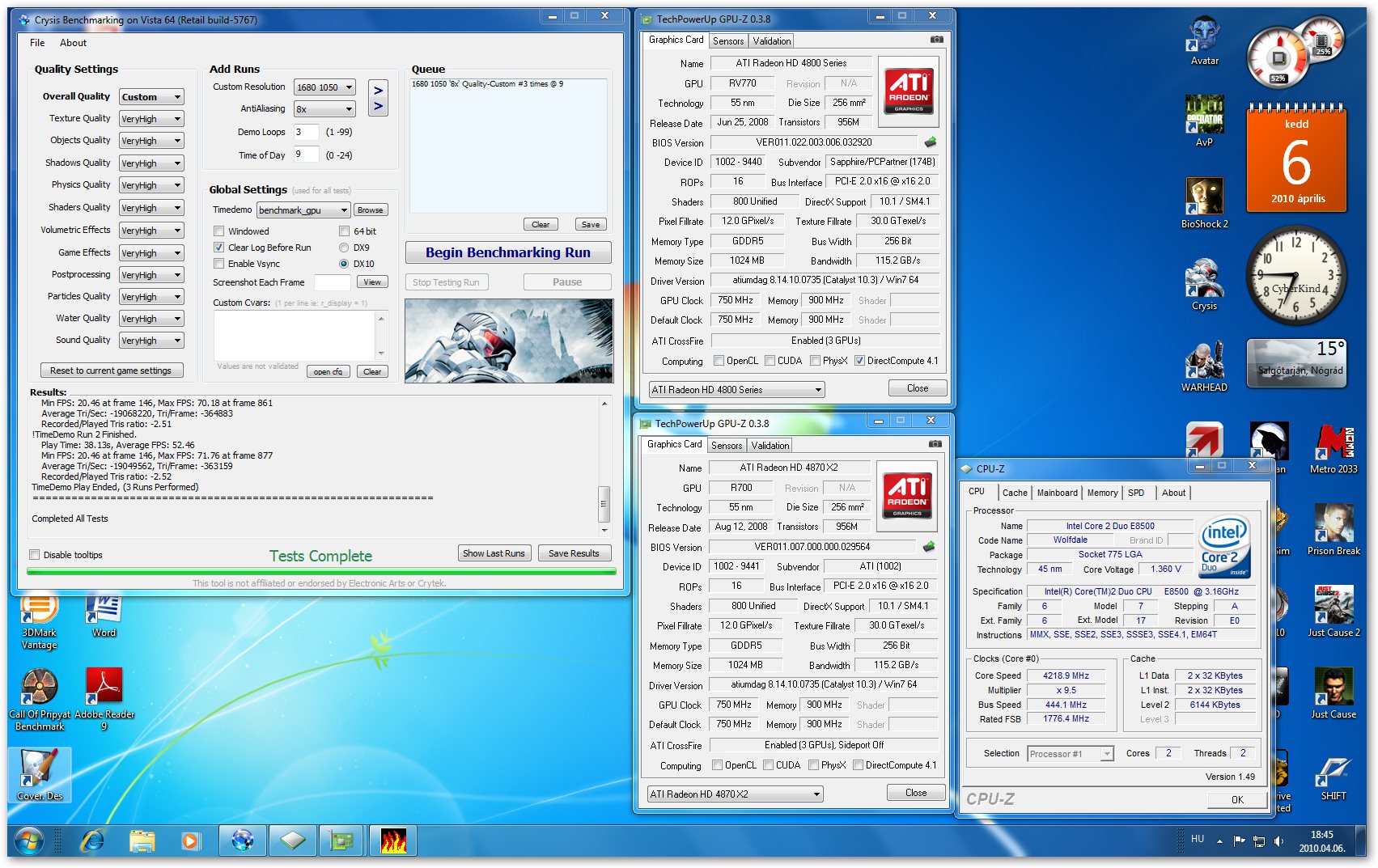Launch Metro 2033 desktop icon
The height and width of the screenshot is (868, 1378).
pyautogui.click(x=1333, y=448)
